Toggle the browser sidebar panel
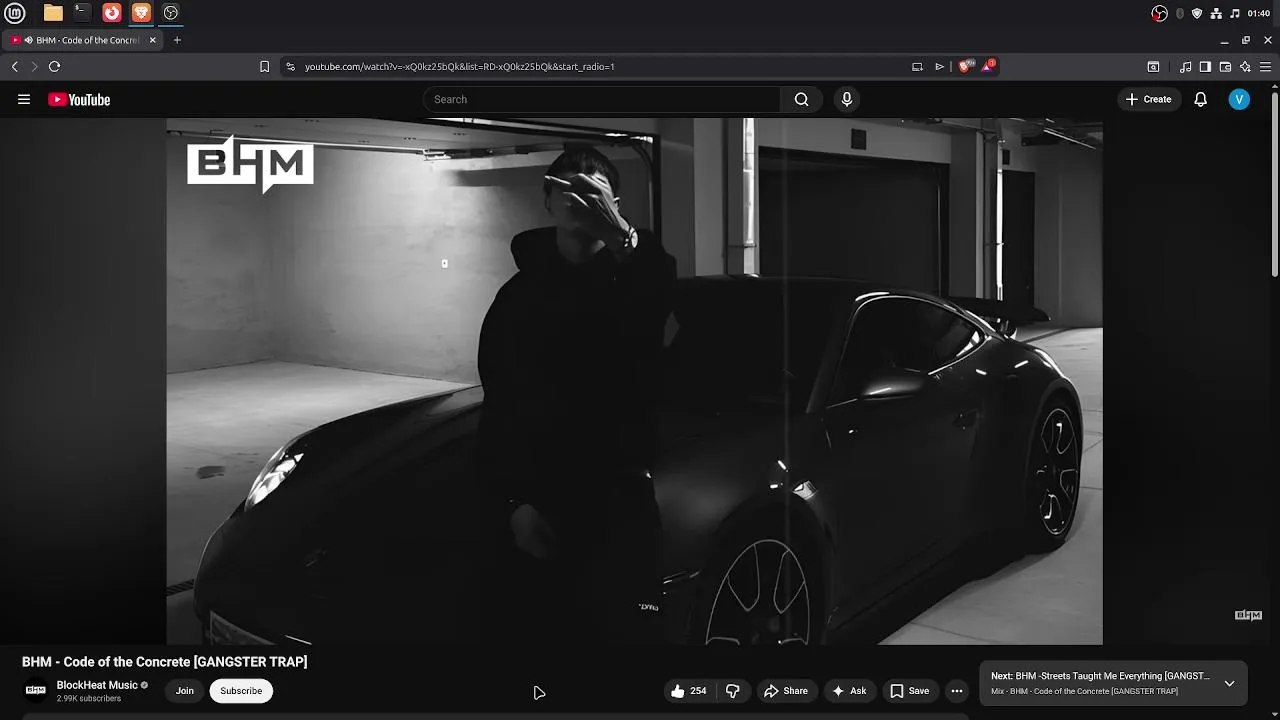The width and height of the screenshot is (1280, 720). coord(1205,66)
